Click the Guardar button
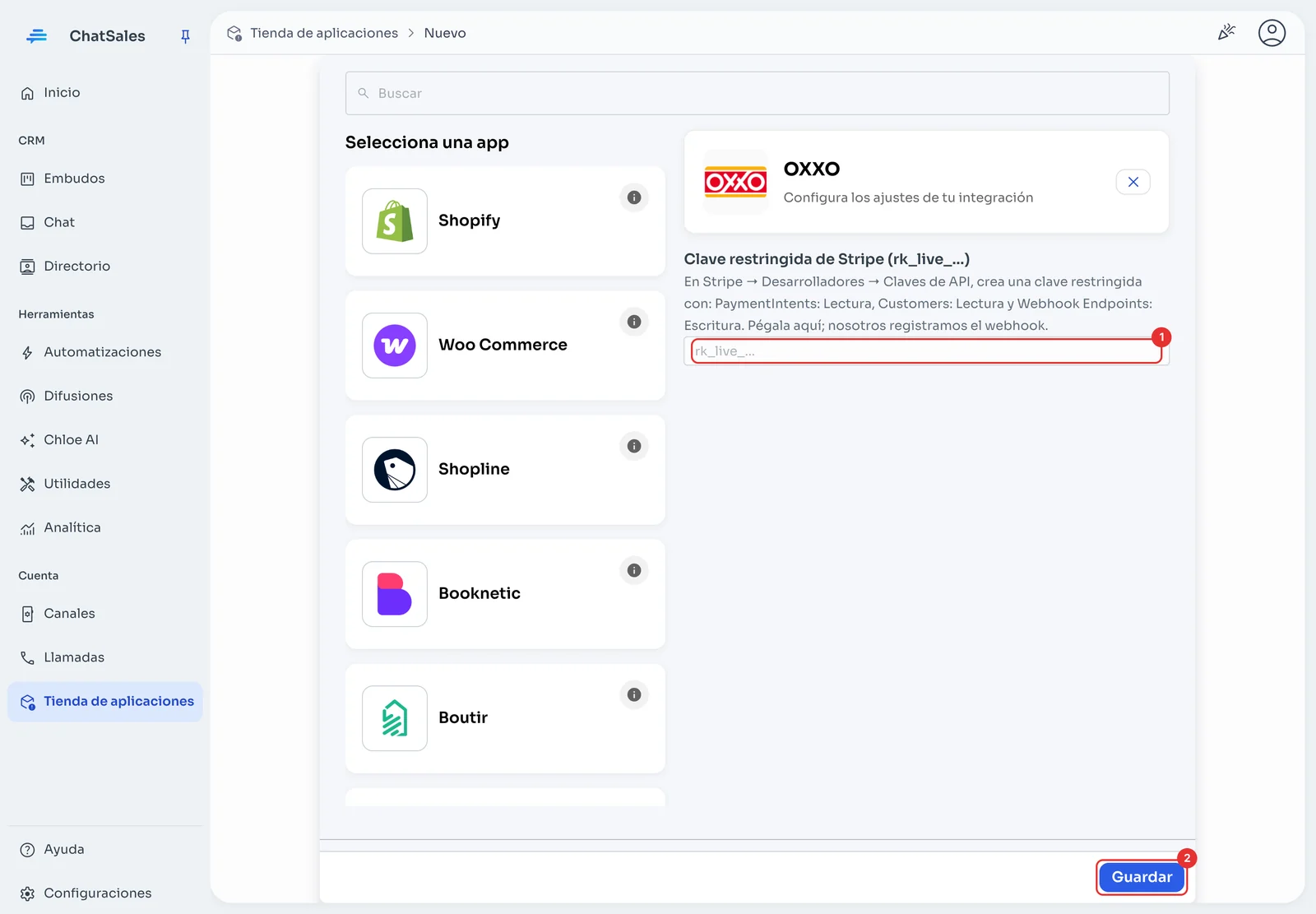The height and width of the screenshot is (914, 1316). coord(1142,877)
